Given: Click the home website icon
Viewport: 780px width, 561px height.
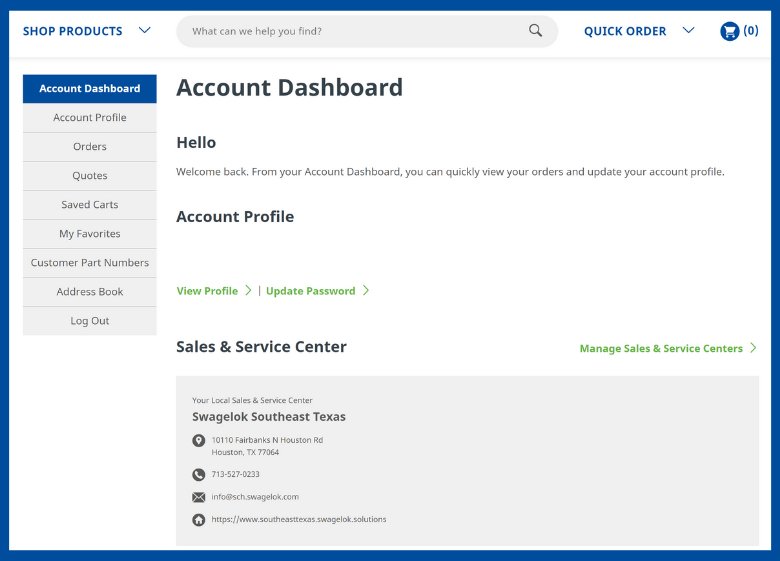Looking at the screenshot, I should pos(199,520).
